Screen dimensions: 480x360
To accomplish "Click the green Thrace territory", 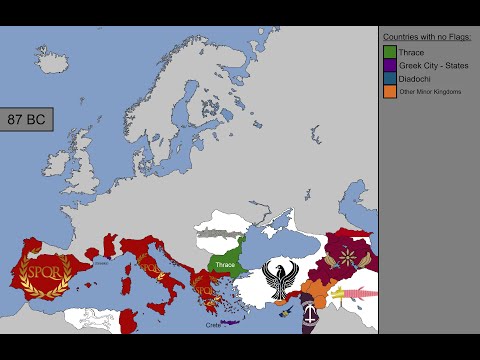I will [x=228, y=260].
